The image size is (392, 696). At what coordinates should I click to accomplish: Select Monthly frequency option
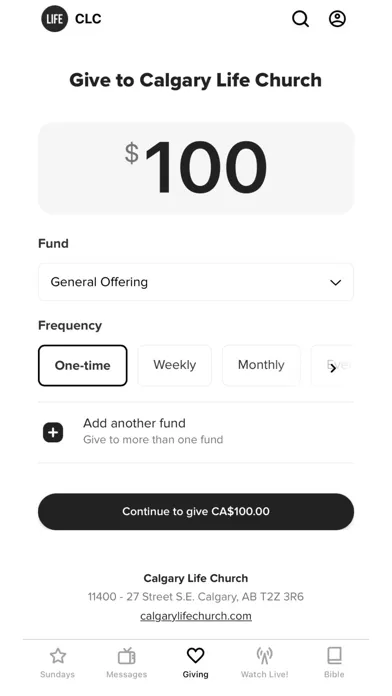(261, 365)
